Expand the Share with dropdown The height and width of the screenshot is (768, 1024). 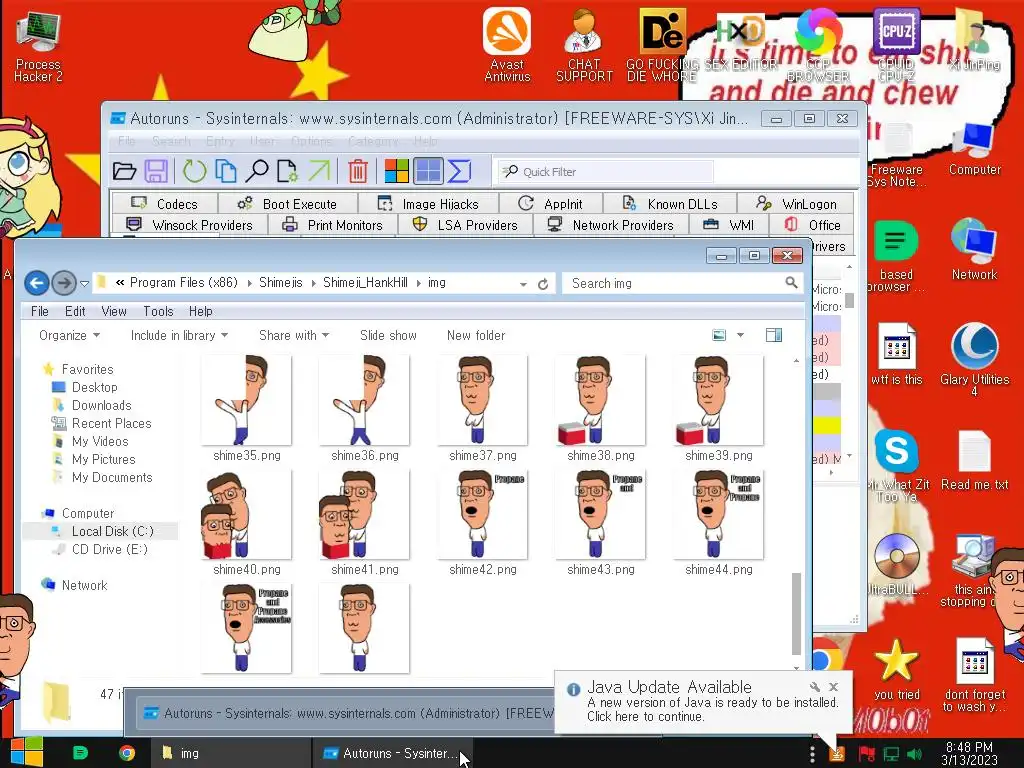pos(294,335)
